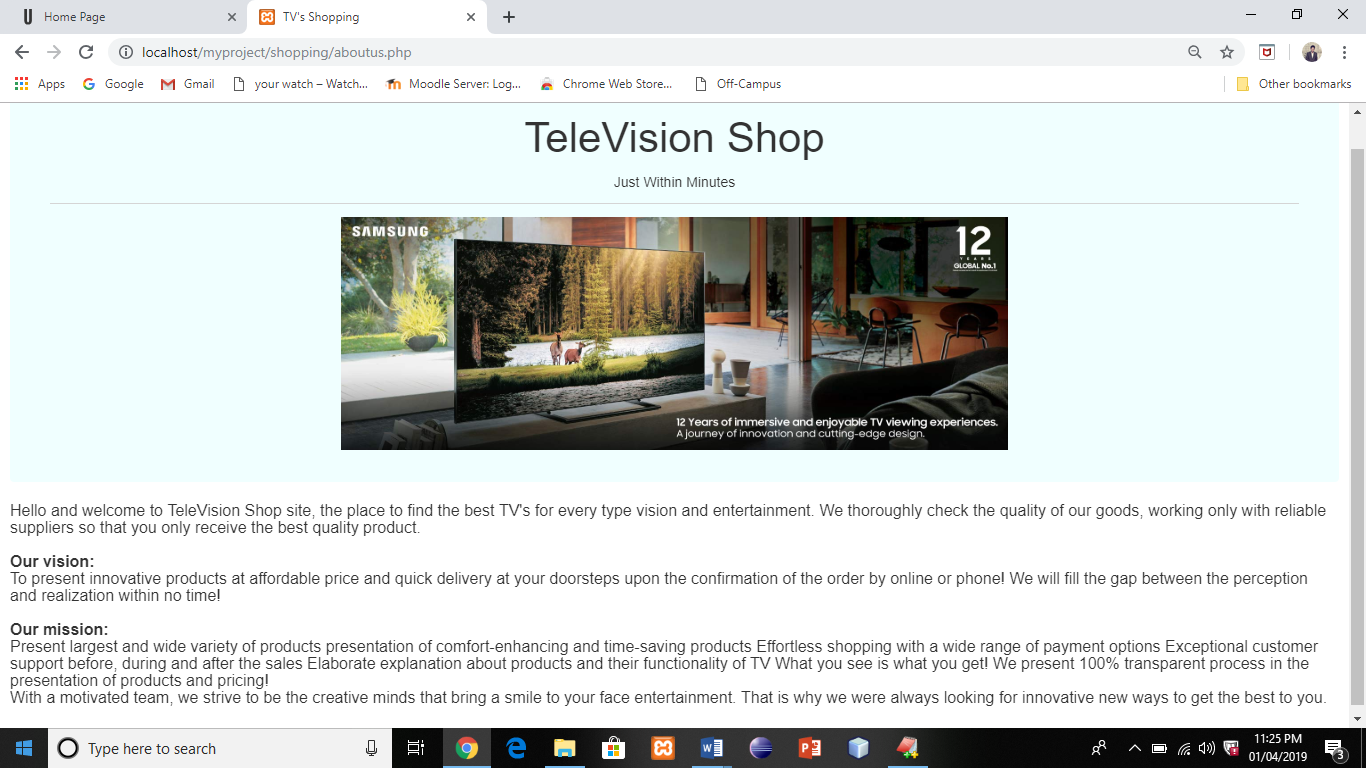Click the taskbar search box

(x=220, y=748)
